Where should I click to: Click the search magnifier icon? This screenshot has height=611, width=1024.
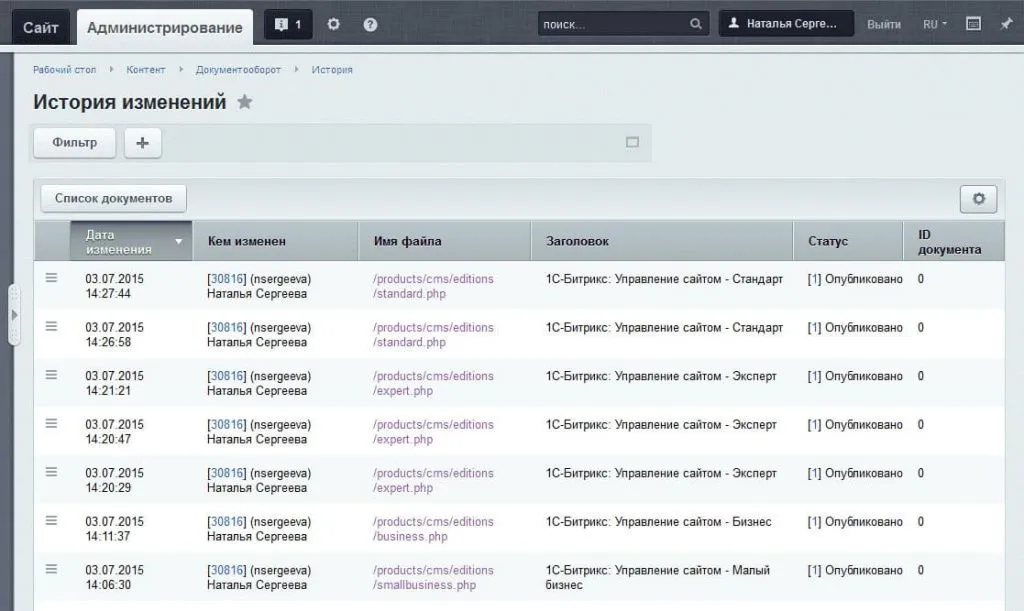point(696,24)
